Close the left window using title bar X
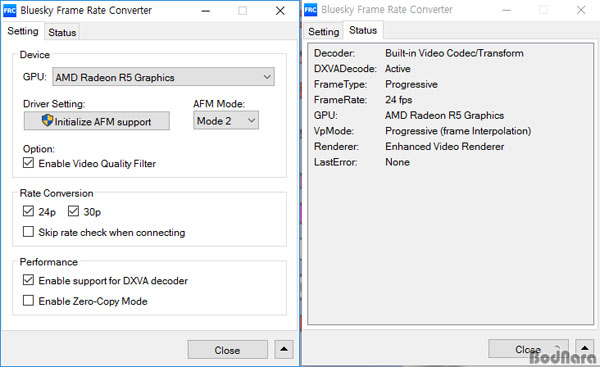Viewport: 600px width, 367px height. [x=280, y=11]
